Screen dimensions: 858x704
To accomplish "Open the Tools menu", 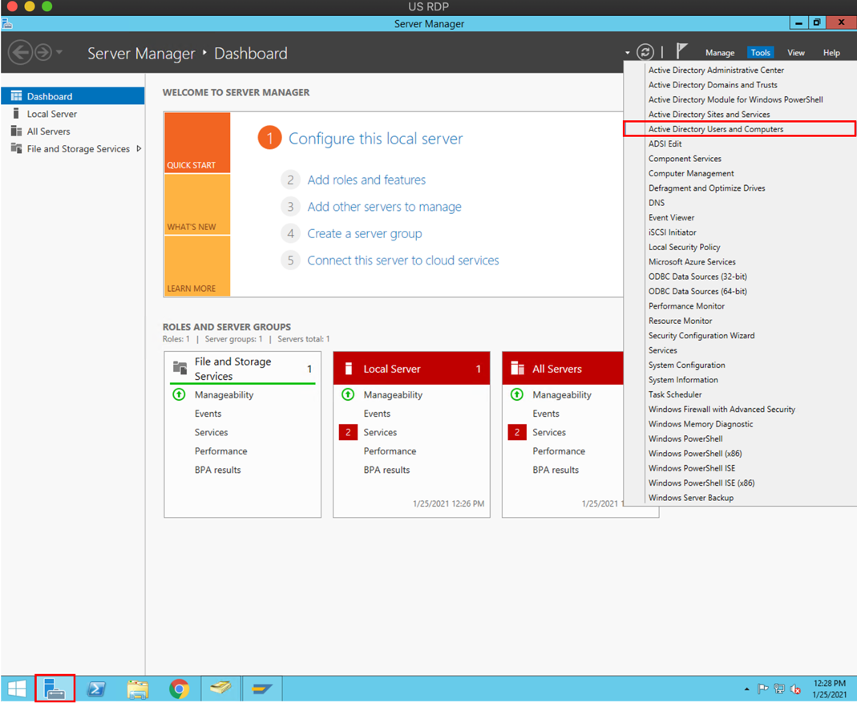I will coord(762,51).
